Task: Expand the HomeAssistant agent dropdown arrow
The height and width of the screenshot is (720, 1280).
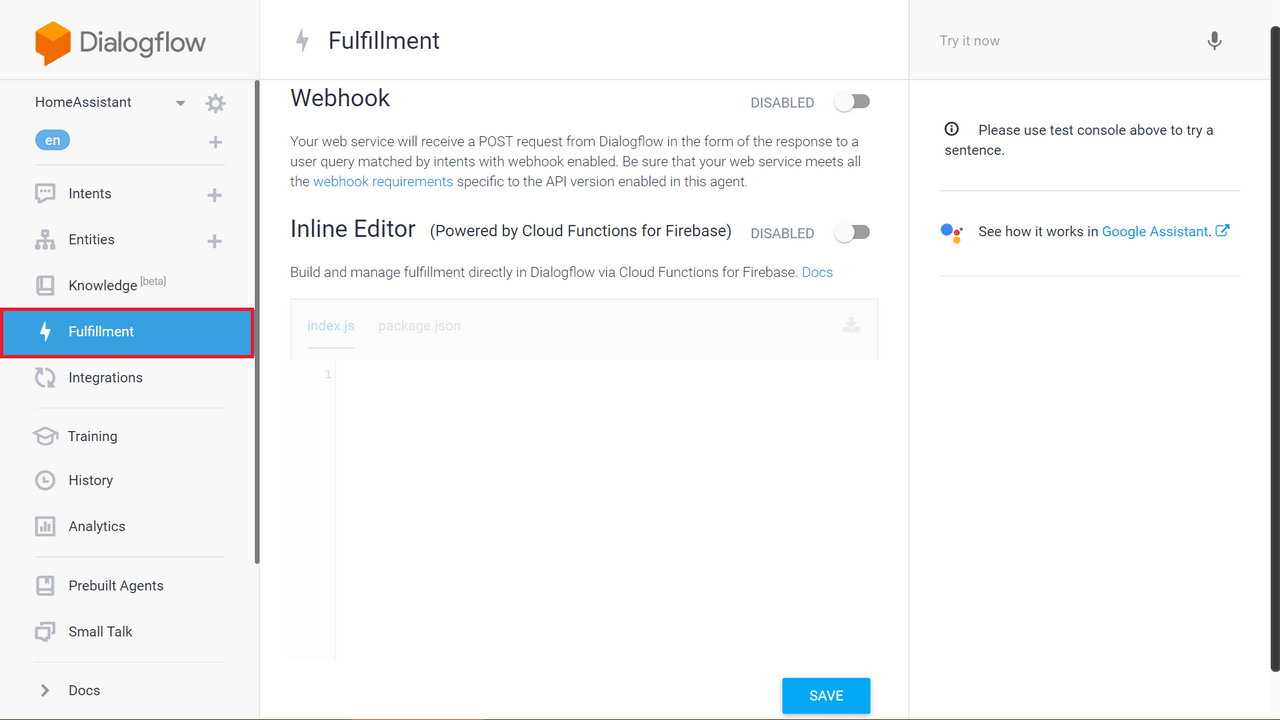Action: pyautogui.click(x=180, y=103)
